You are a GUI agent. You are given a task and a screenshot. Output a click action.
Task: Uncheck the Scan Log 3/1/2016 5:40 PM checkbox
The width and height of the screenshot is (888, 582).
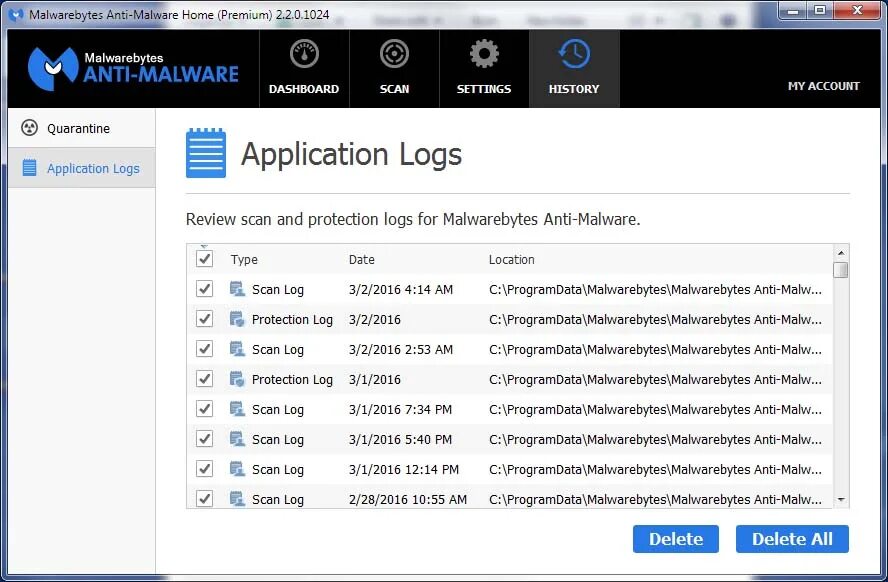[204, 439]
